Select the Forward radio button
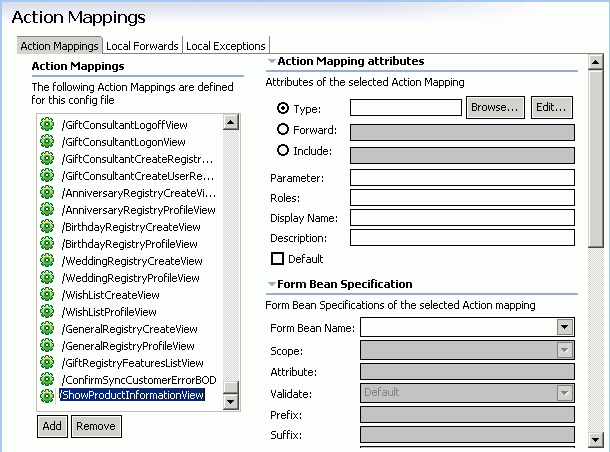 click(283, 130)
